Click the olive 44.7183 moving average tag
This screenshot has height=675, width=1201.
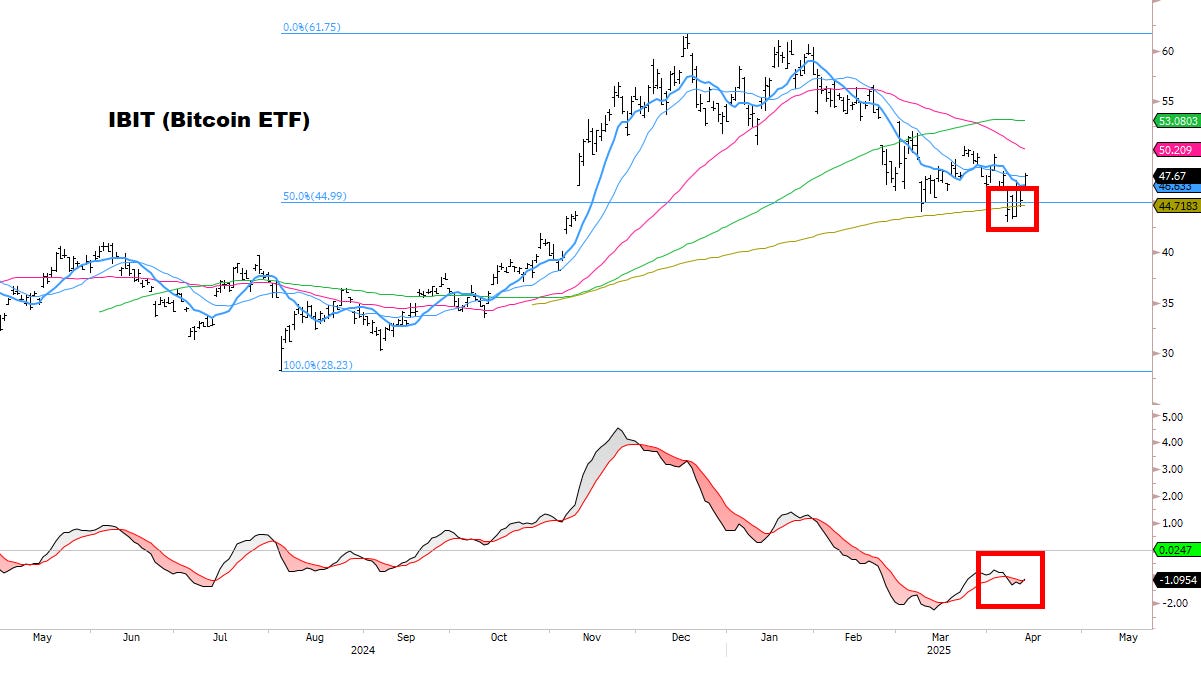tap(1177, 205)
